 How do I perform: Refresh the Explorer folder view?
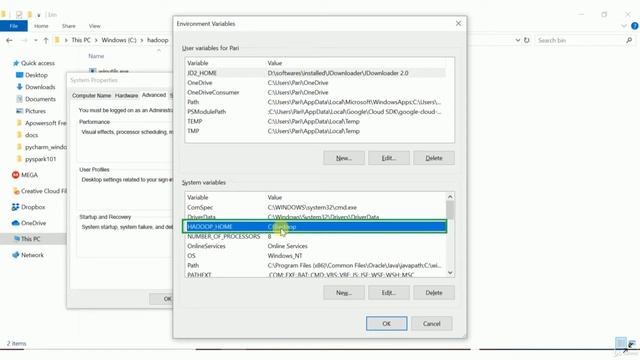[527, 40]
